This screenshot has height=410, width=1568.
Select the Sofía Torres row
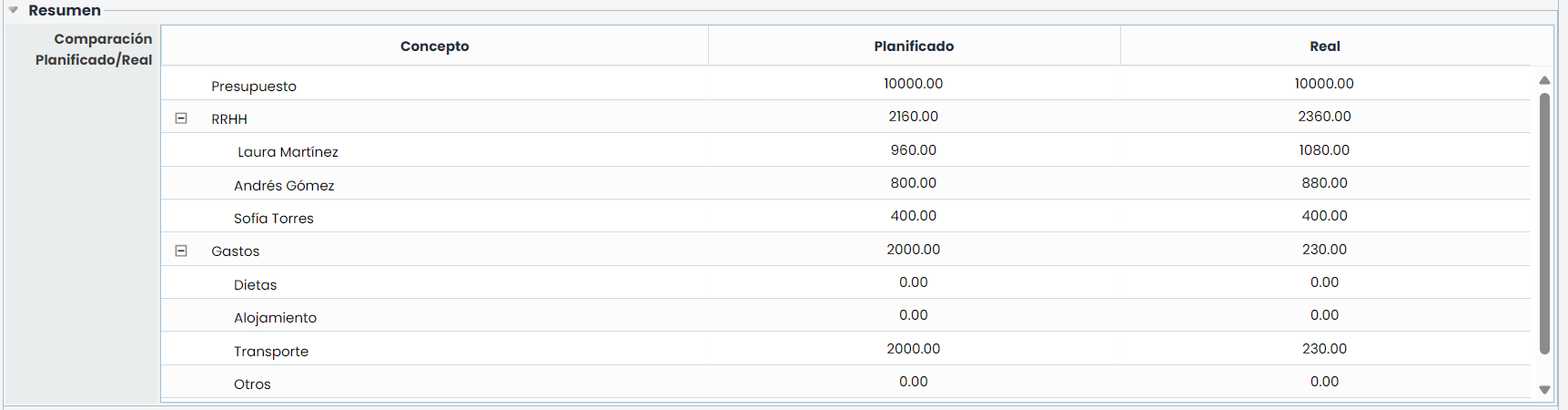coord(274,219)
